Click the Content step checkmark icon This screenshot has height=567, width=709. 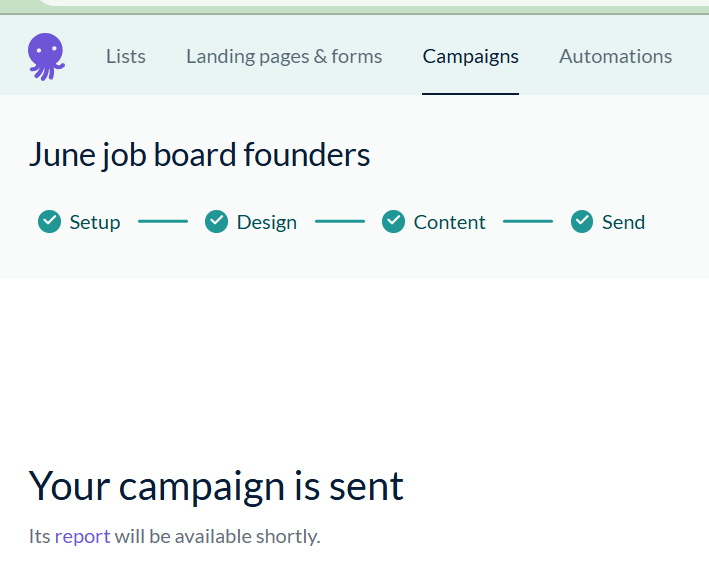click(394, 221)
